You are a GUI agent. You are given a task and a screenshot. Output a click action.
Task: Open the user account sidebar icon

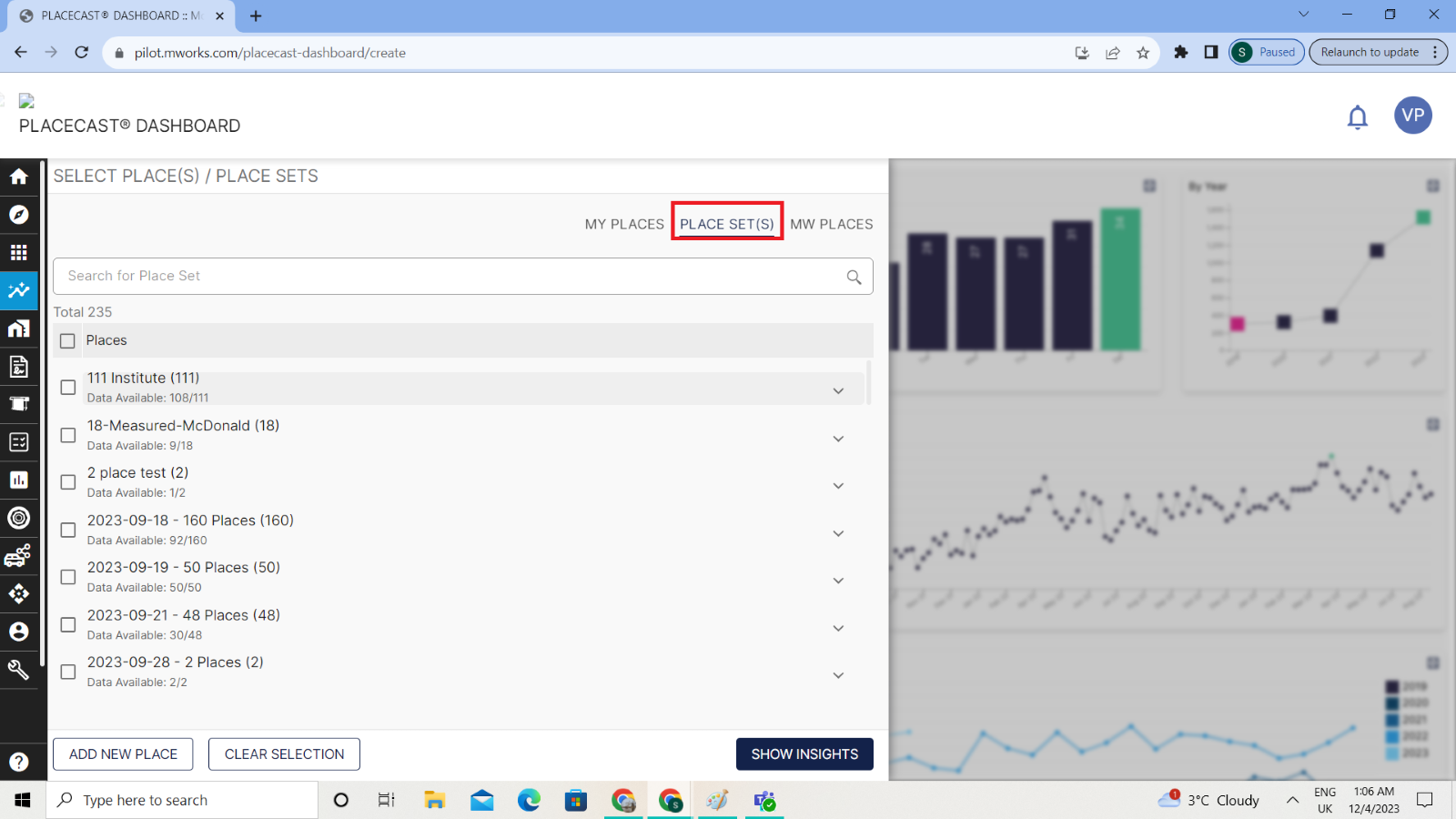tap(19, 632)
